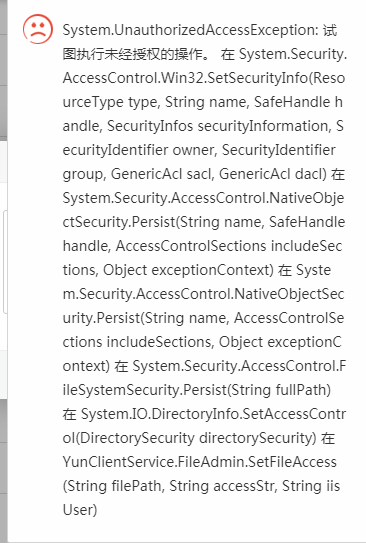Click the 'tions, Object exceptionContext' line
This screenshot has height=543, width=366.
click(x=168, y=270)
